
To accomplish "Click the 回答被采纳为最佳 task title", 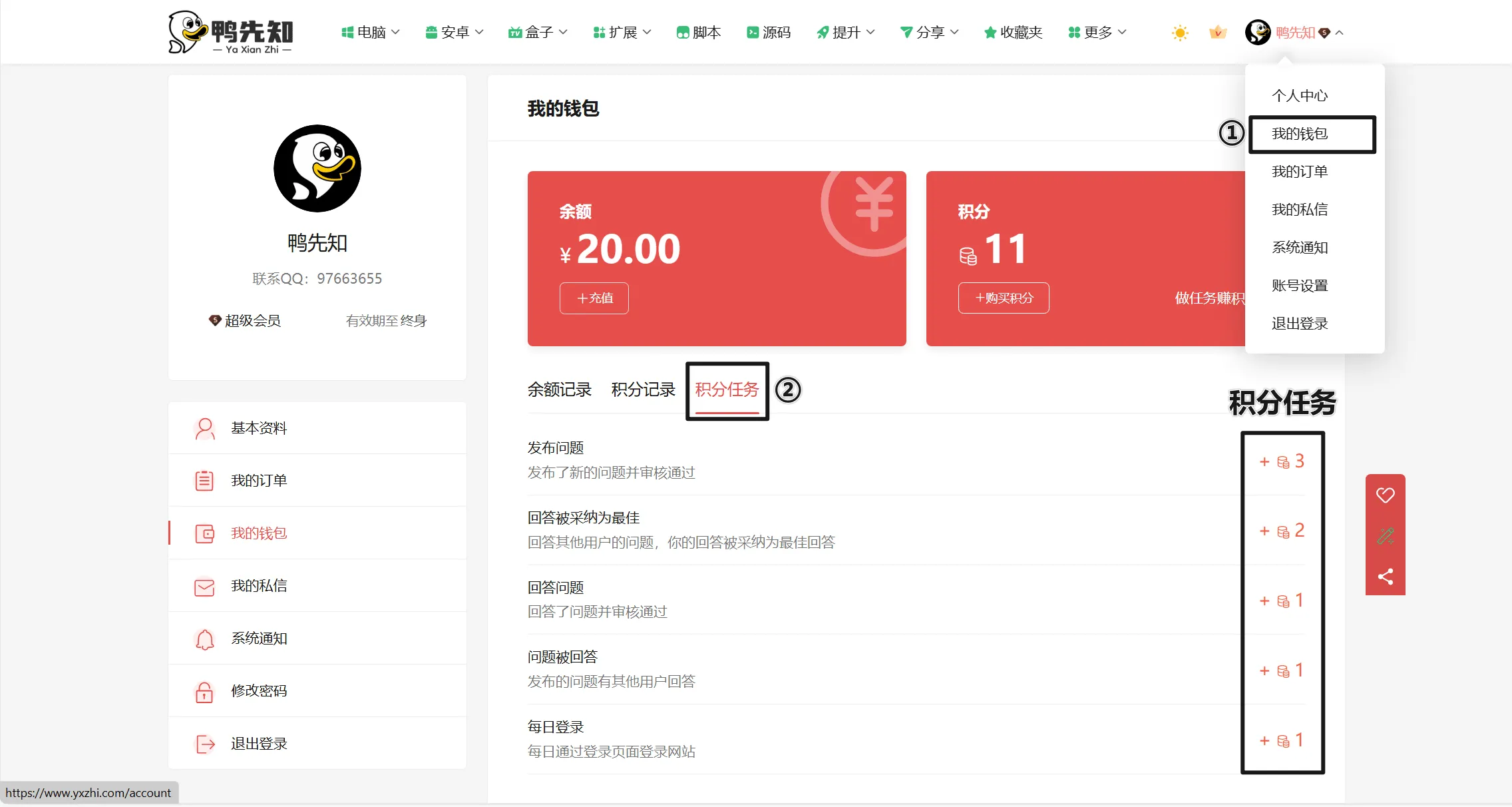I will 584,517.
